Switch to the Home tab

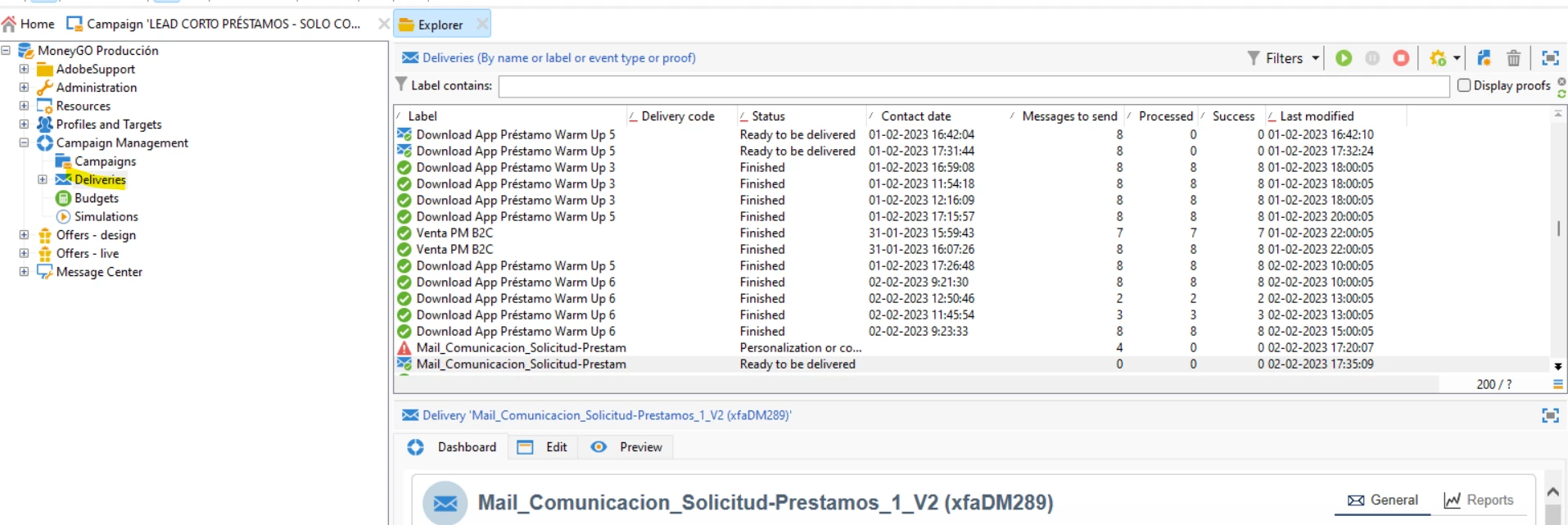[x=29, y=24]
